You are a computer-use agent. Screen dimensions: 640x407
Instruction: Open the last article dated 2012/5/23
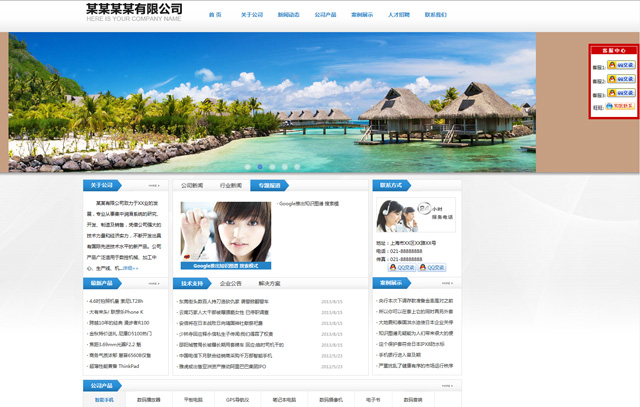(x=222, y=367)
